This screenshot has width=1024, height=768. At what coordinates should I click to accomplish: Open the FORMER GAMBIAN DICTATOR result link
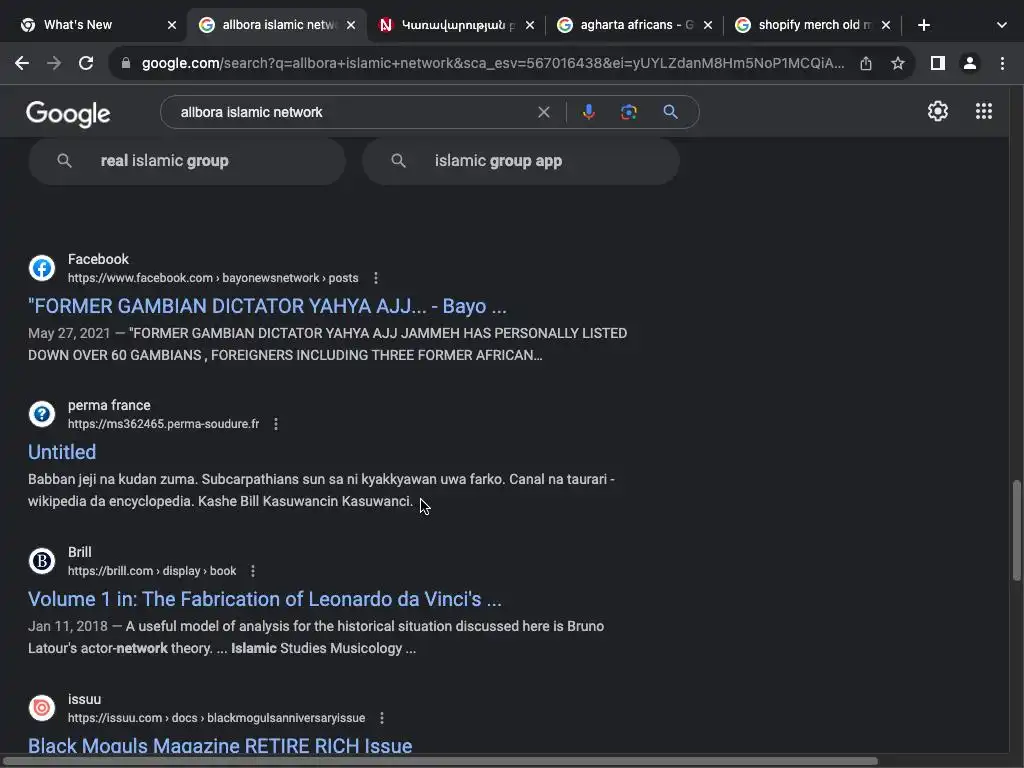click(267, 306)
